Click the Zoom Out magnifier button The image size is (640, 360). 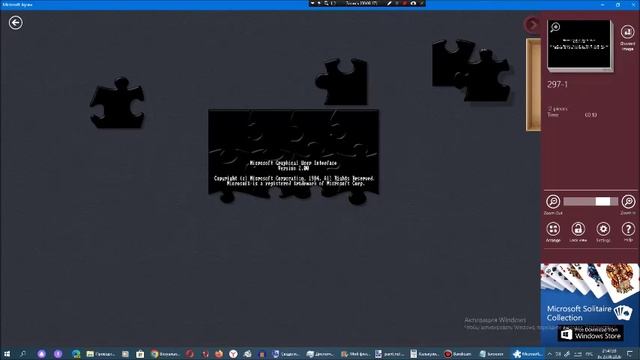(x=553, y=202)
